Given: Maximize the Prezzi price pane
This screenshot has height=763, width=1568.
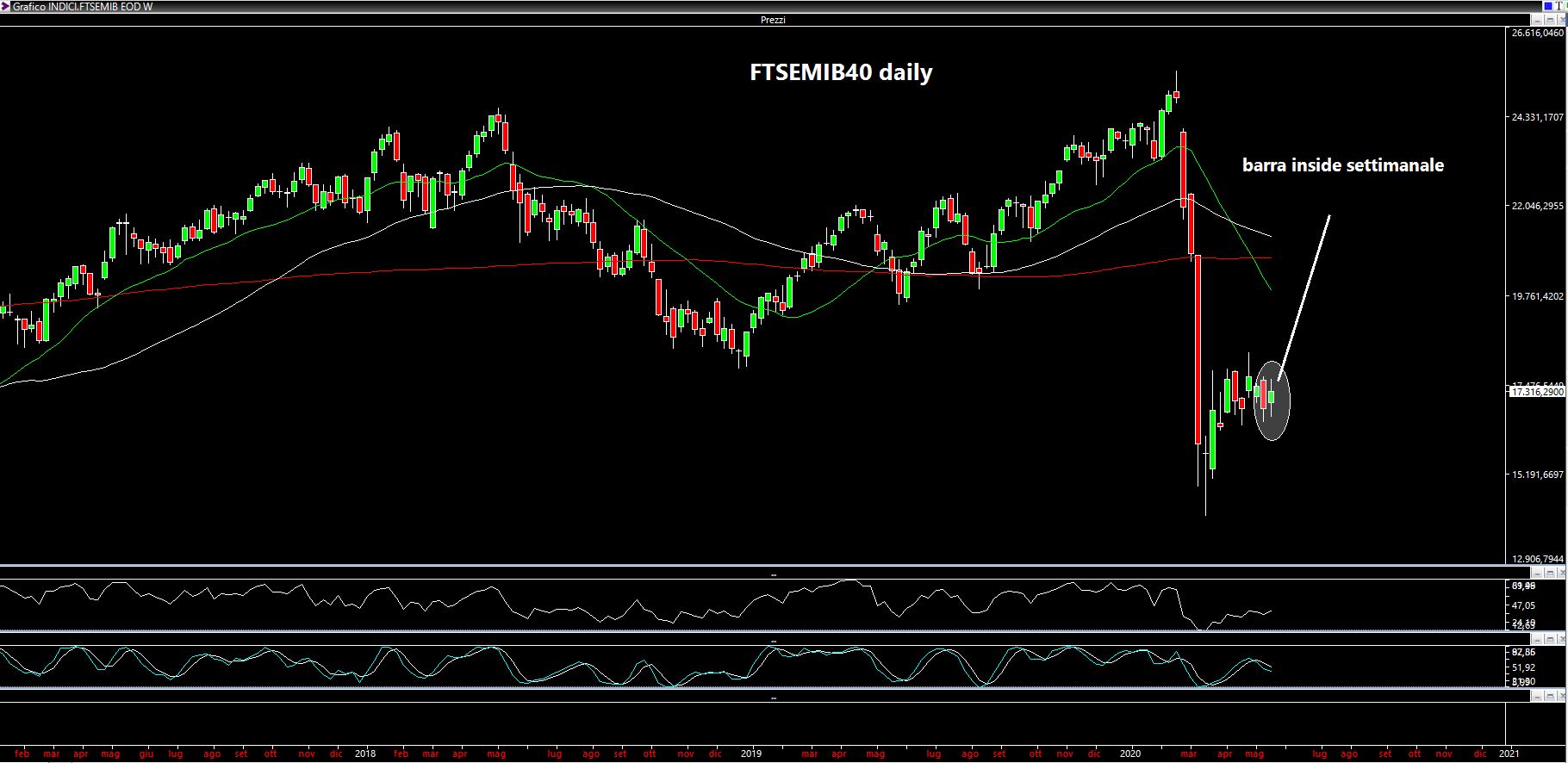Looking at the screenshot, I should [1550, 20].
